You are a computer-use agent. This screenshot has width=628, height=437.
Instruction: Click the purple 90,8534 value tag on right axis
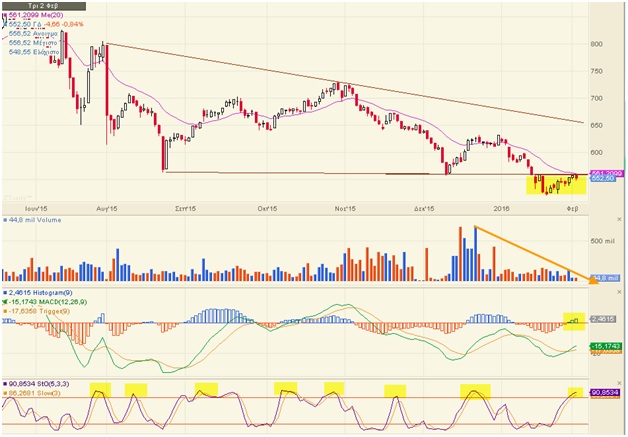coord(603,393)
